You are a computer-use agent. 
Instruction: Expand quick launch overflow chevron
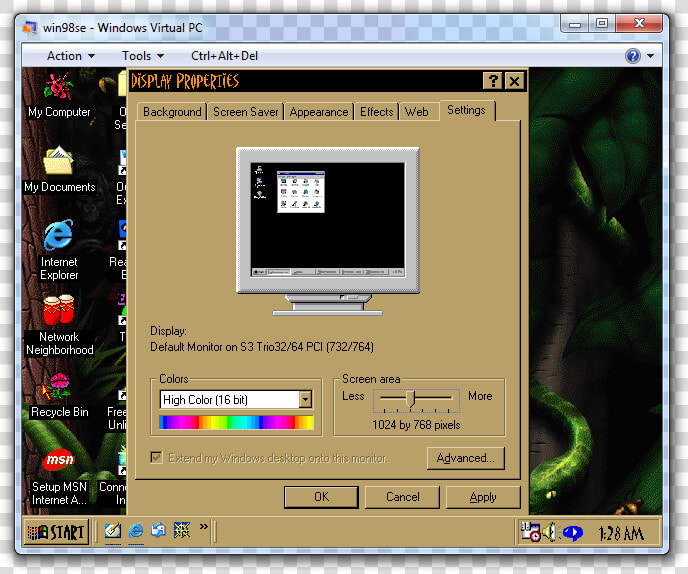[204, 526]
